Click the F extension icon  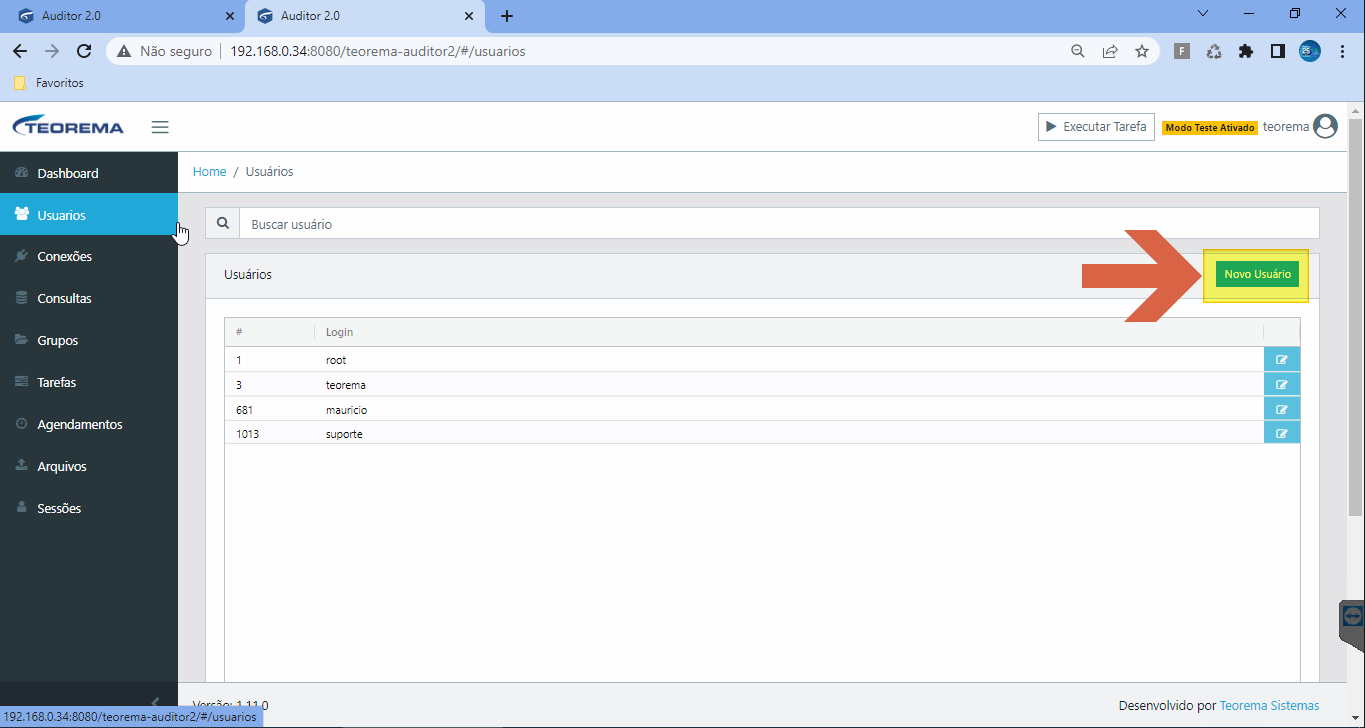click(1181, 51)
